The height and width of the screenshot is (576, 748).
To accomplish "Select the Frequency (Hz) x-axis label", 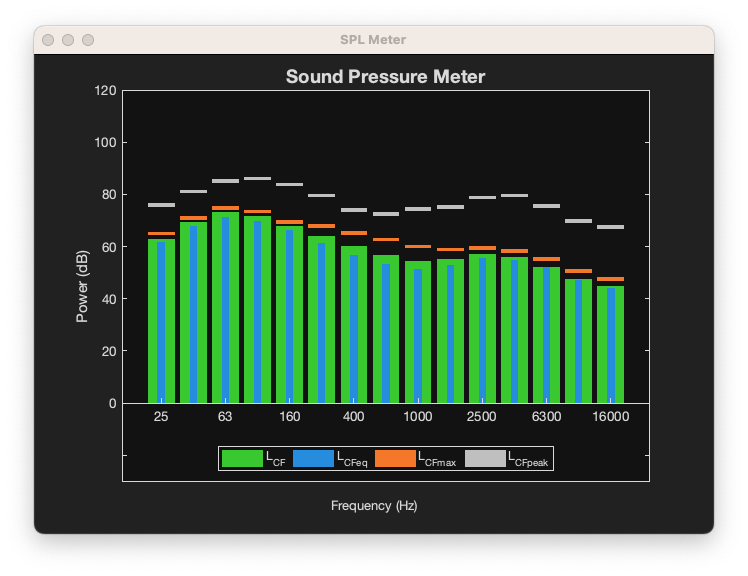I will [x=374, y=506].
